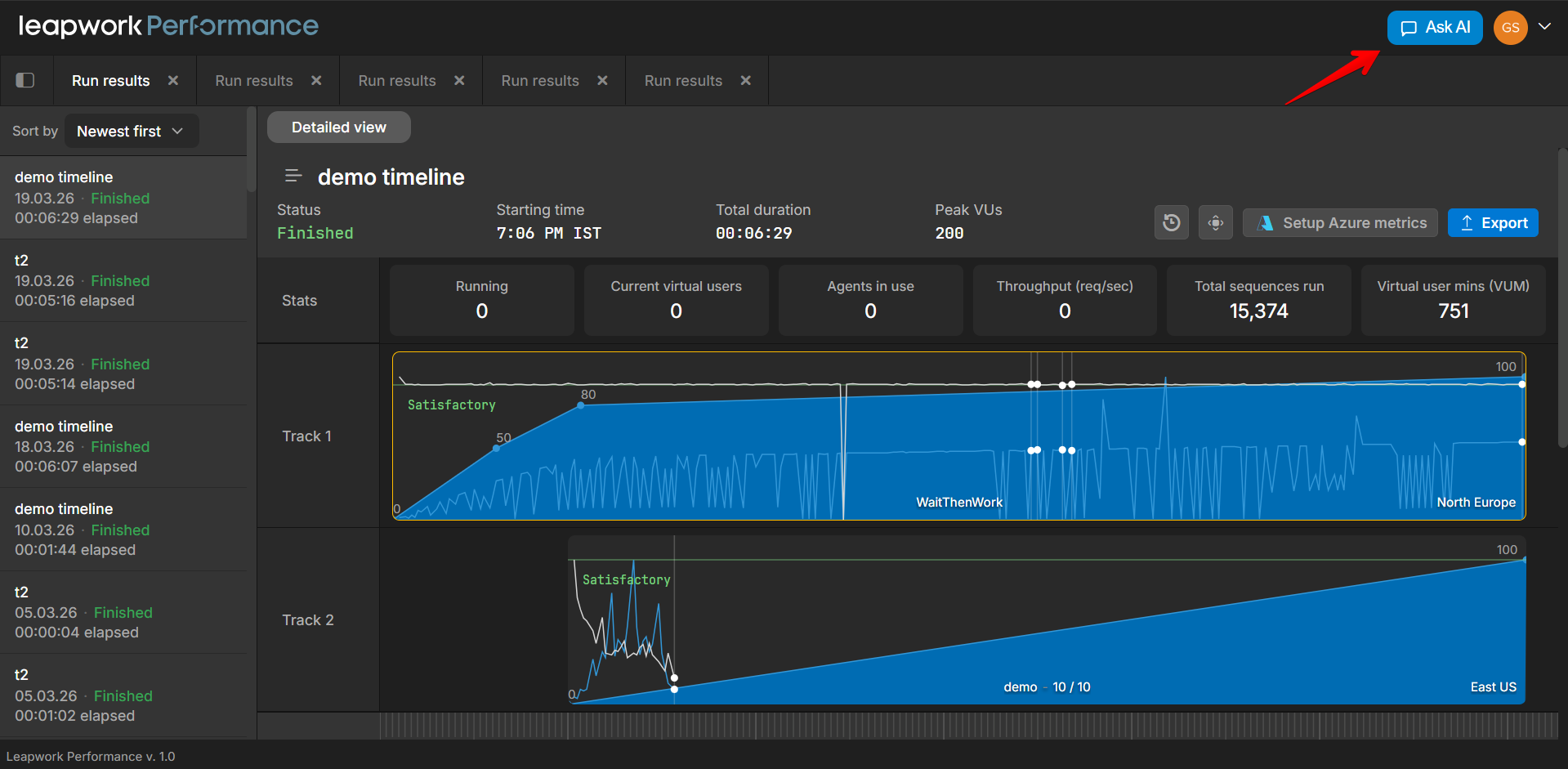Close the first Run results tab
This screenshot has width=1568, height=769.
(x=173, y=80)
